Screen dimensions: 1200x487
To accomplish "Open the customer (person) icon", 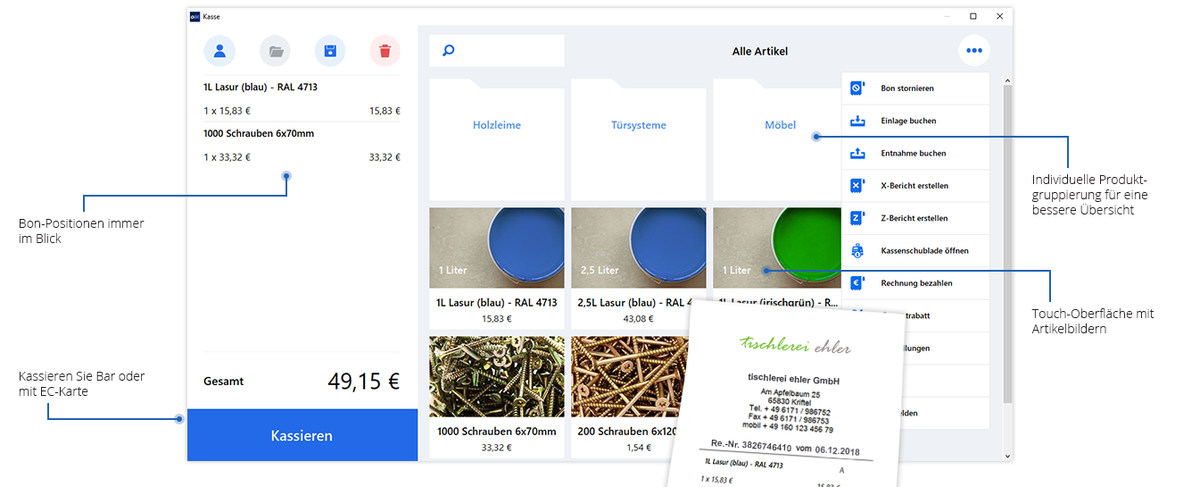I will click(x=219, y=50).
